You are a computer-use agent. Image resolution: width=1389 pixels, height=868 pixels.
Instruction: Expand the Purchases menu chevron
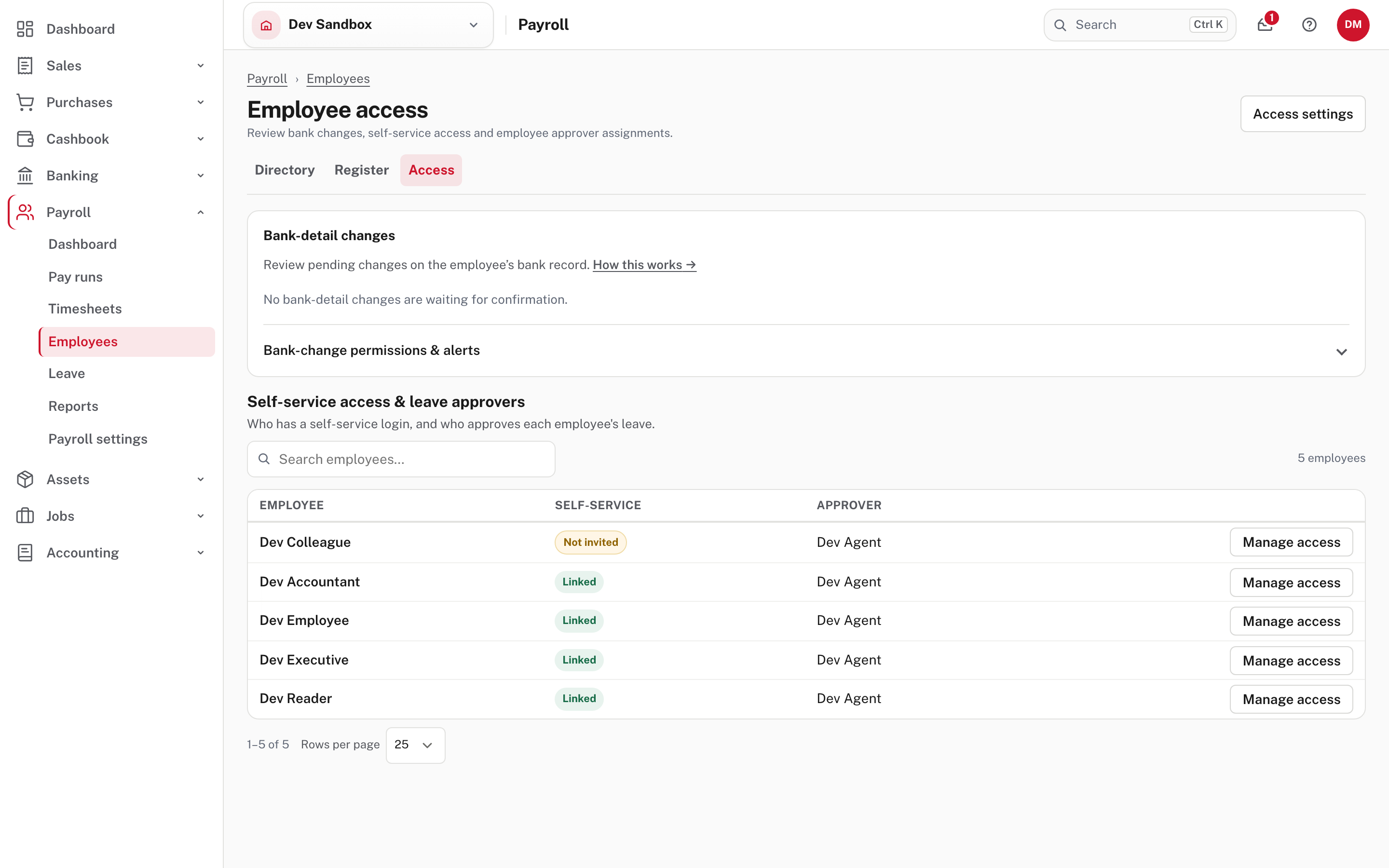(x=200, y=102)
